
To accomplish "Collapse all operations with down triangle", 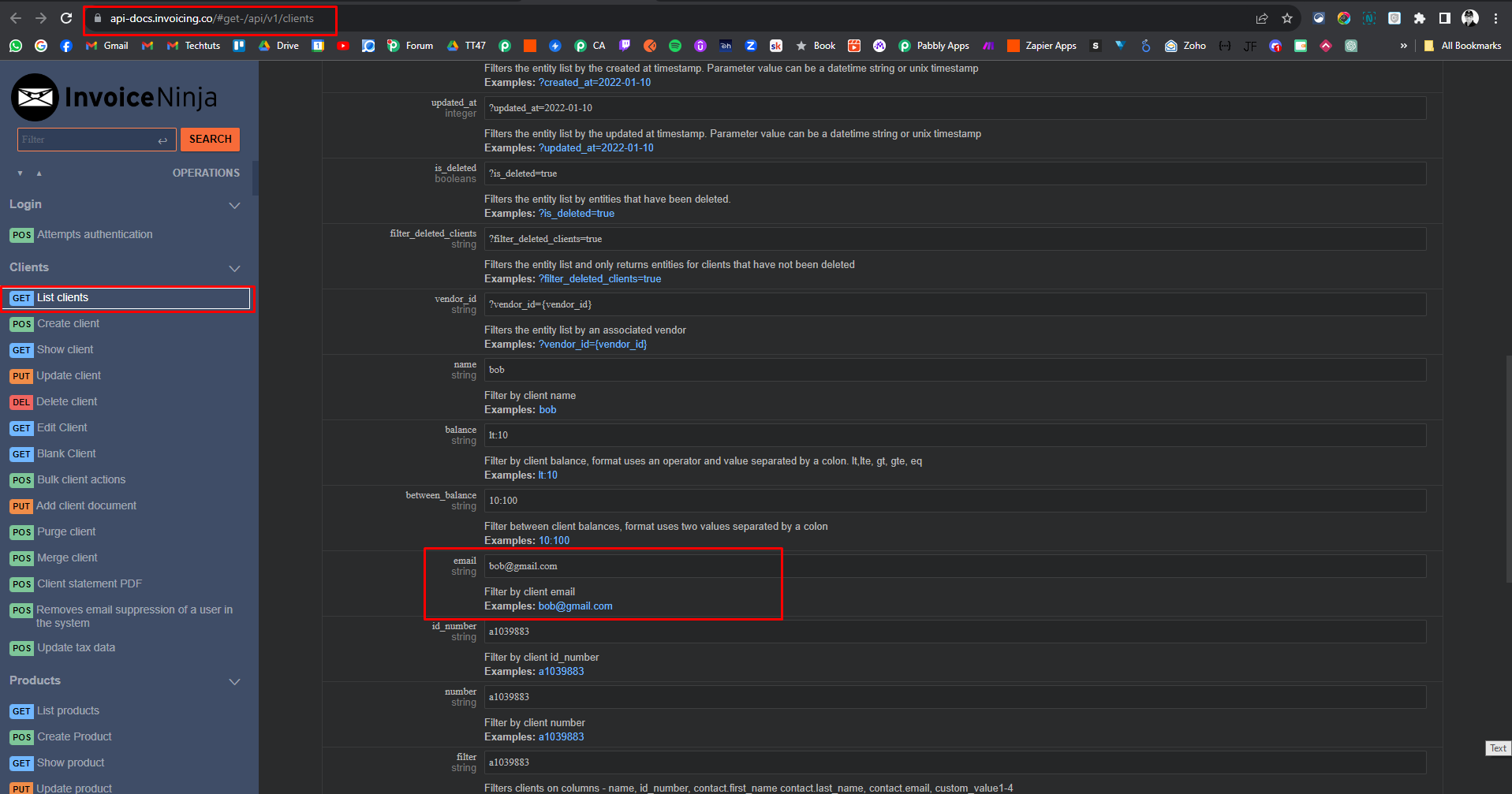I will (20, 173).
